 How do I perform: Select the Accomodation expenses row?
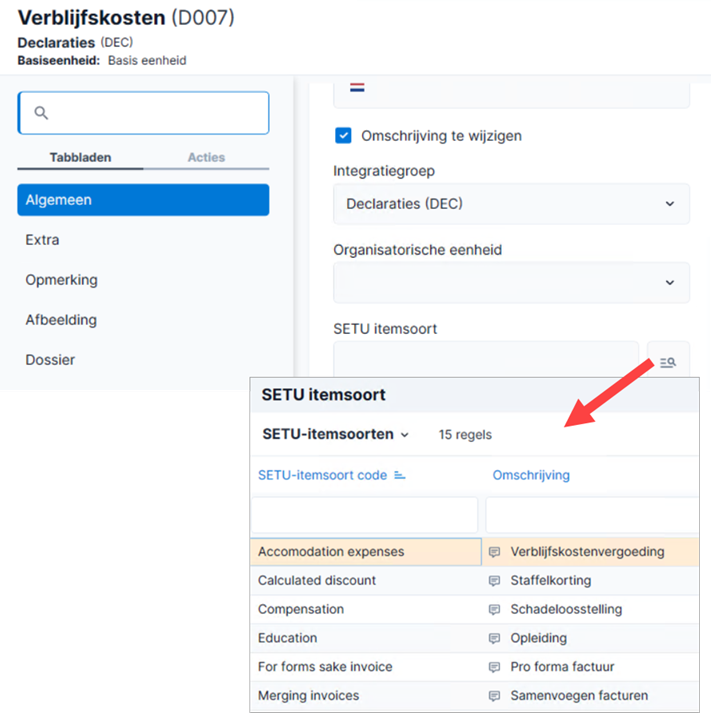pos(474,552)
